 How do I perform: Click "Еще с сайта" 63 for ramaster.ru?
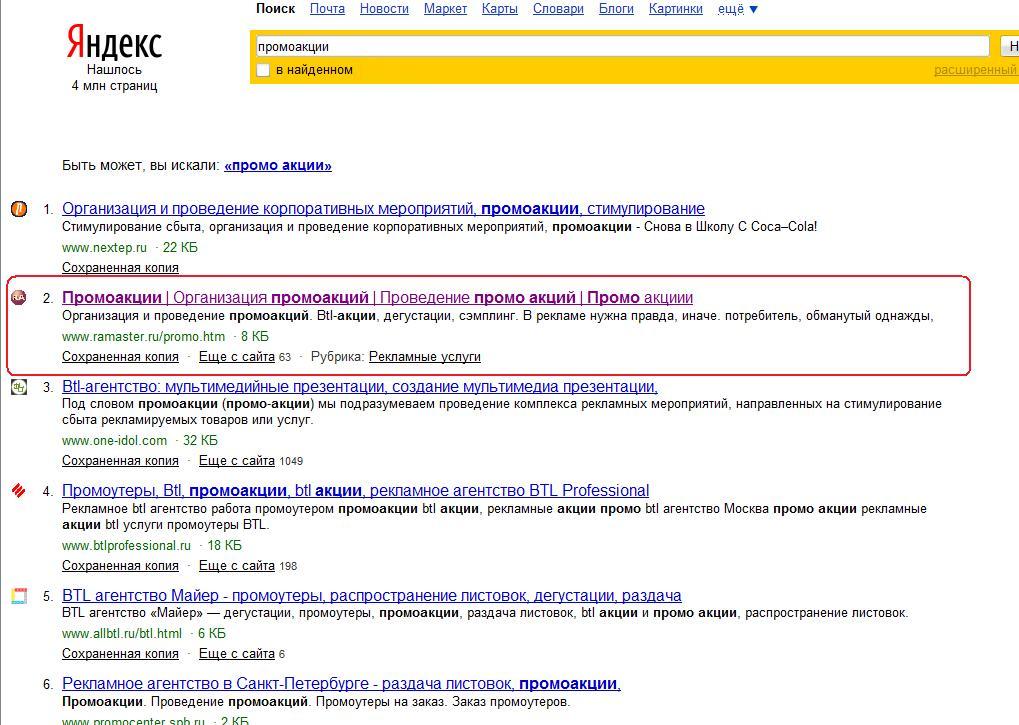pyautogui.click(x=237, y=357)
